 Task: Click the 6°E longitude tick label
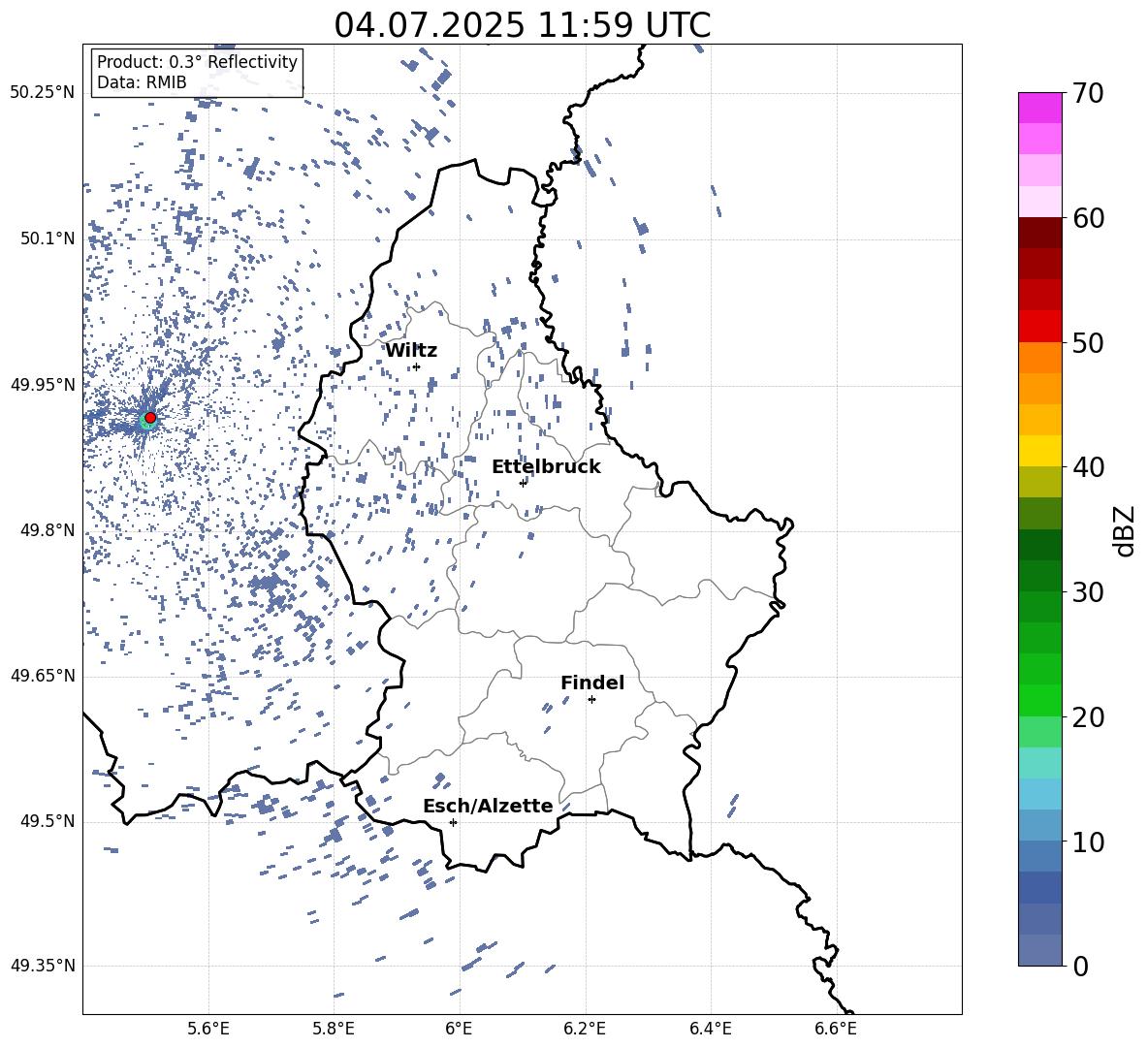459,1029
